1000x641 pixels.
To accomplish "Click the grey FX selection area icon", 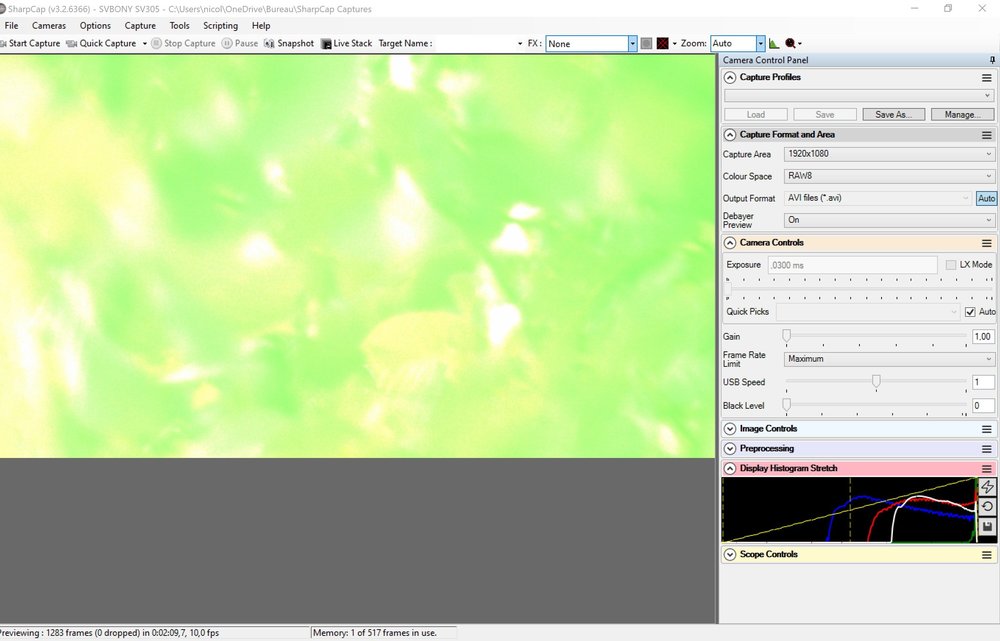I will click(647, 43).
